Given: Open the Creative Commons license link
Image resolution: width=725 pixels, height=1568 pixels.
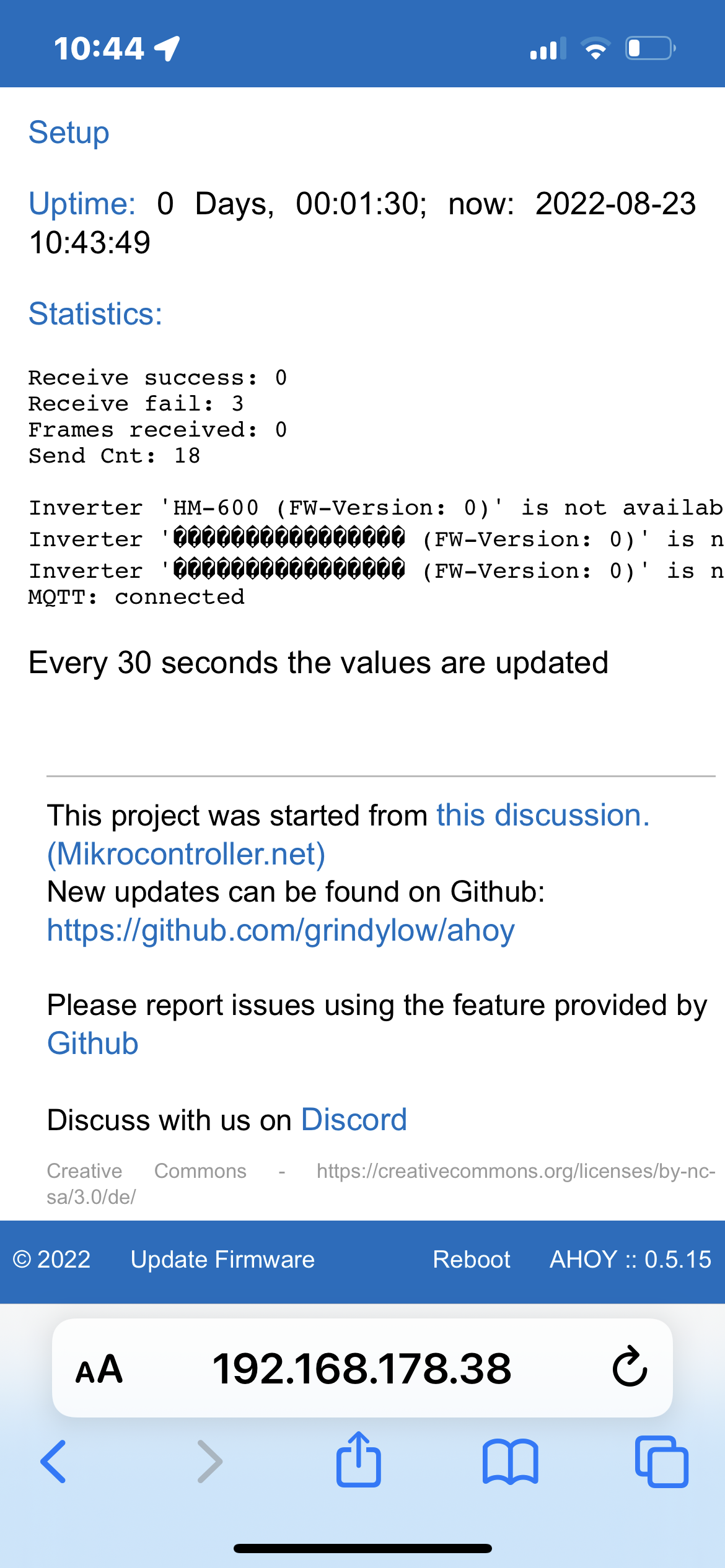Looking at the screenshot, I should coord(516,1171).
